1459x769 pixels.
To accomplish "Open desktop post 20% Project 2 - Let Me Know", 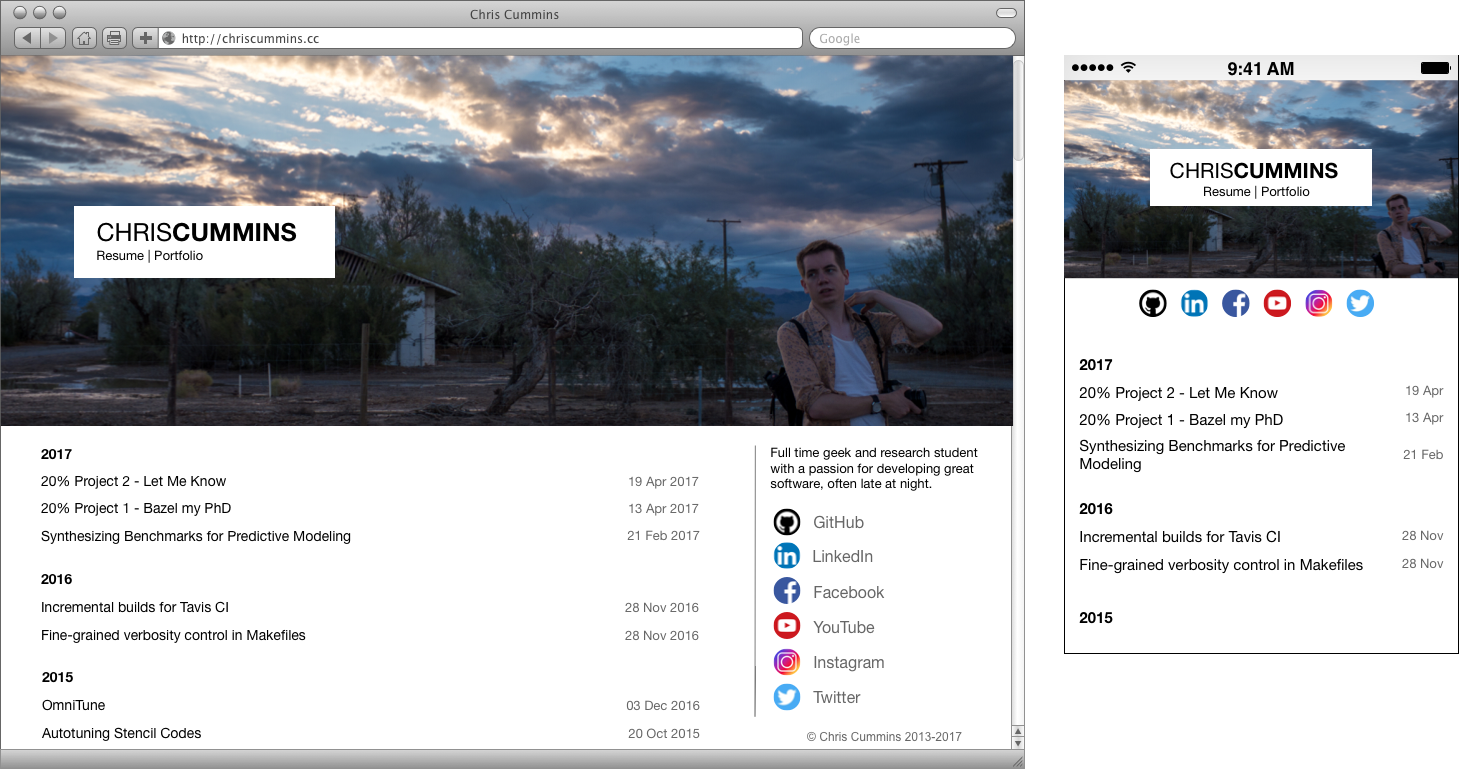I will [133, 481].
